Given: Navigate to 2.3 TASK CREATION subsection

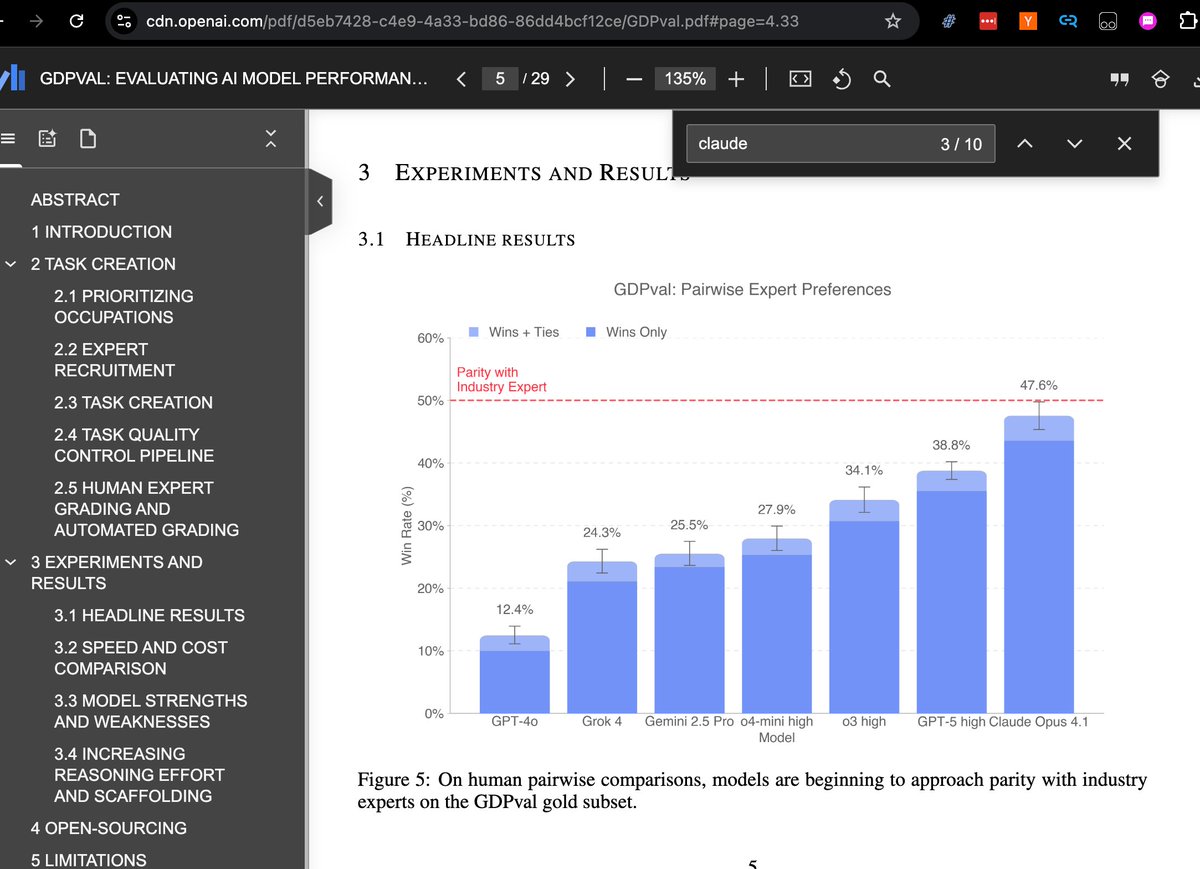Looking at the screenshot, I should 133,403.
